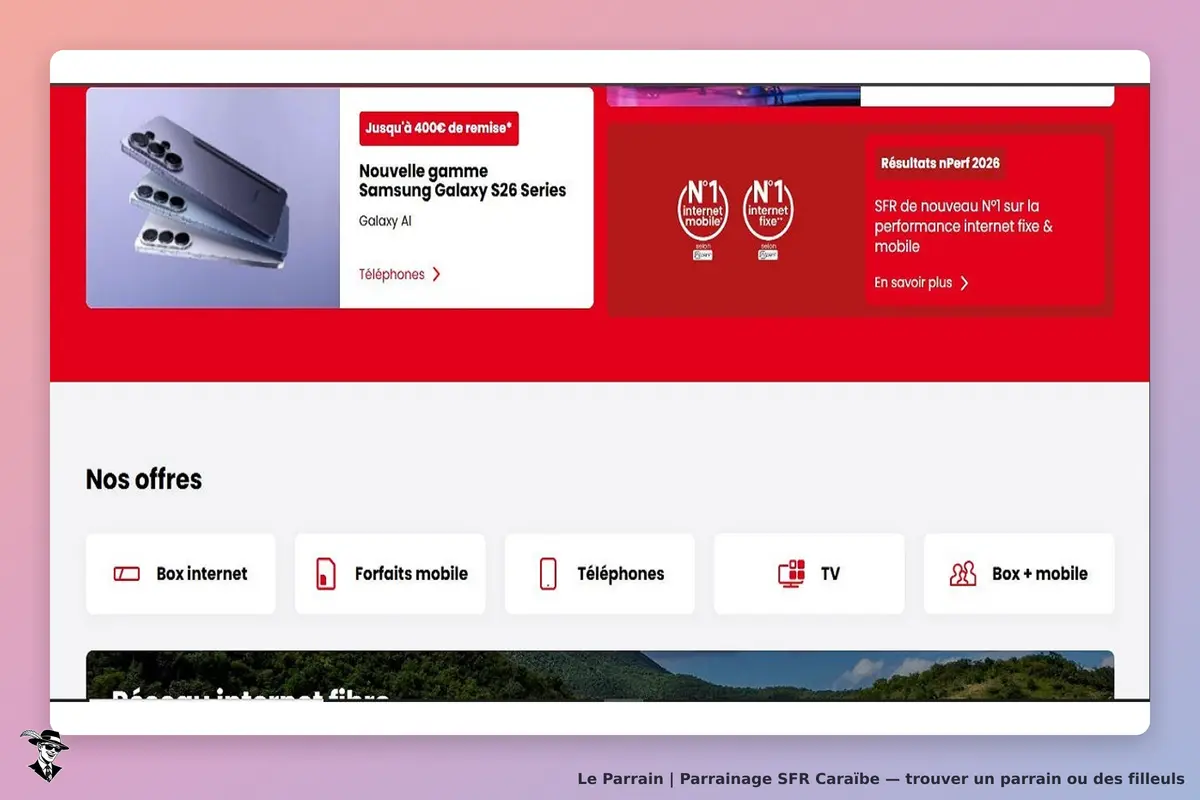Click the chevron beside En savoir plus
Screen dimensions: 1200x800
point(964,283)
